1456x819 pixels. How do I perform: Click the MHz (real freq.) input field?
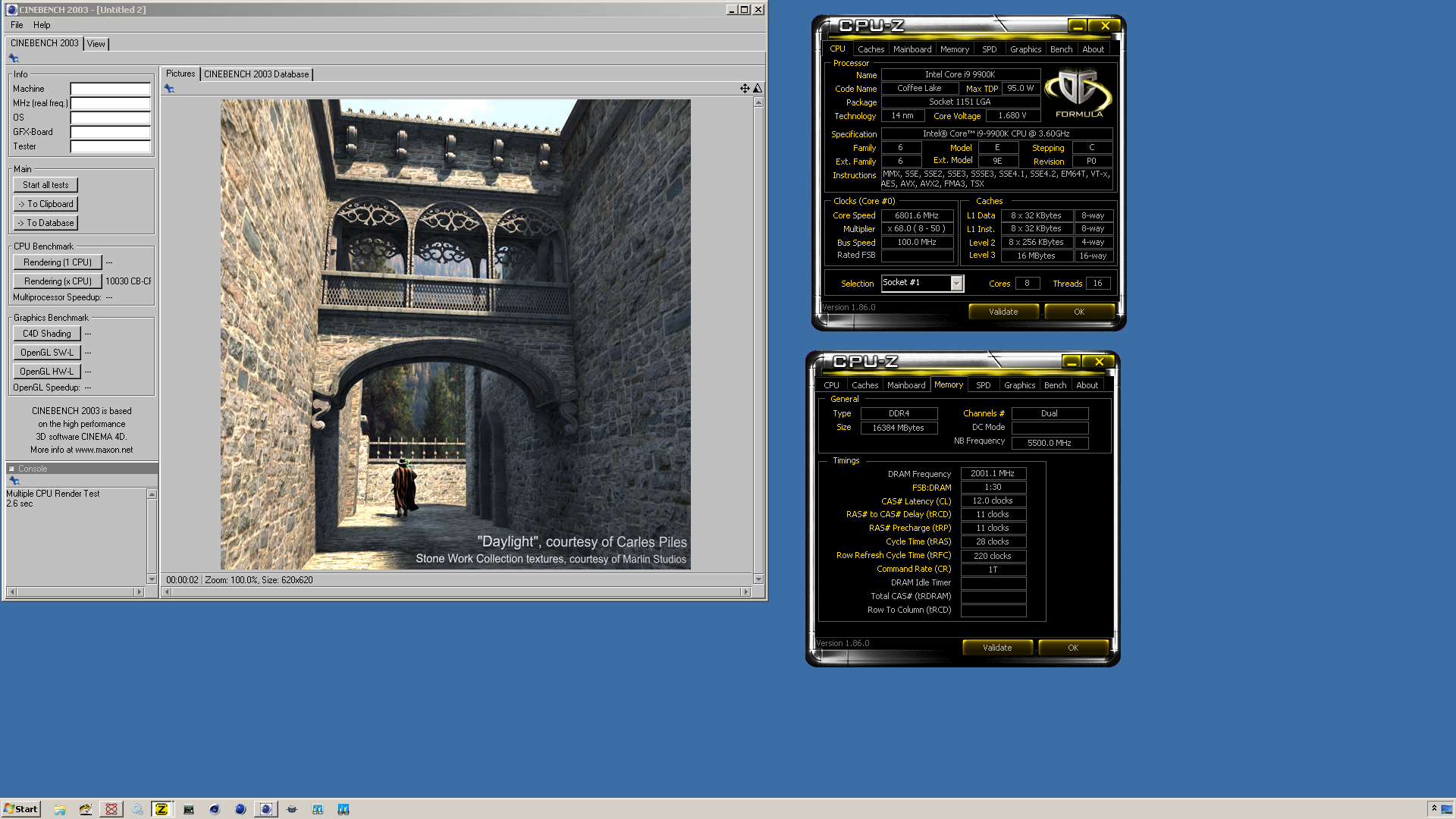111,103
